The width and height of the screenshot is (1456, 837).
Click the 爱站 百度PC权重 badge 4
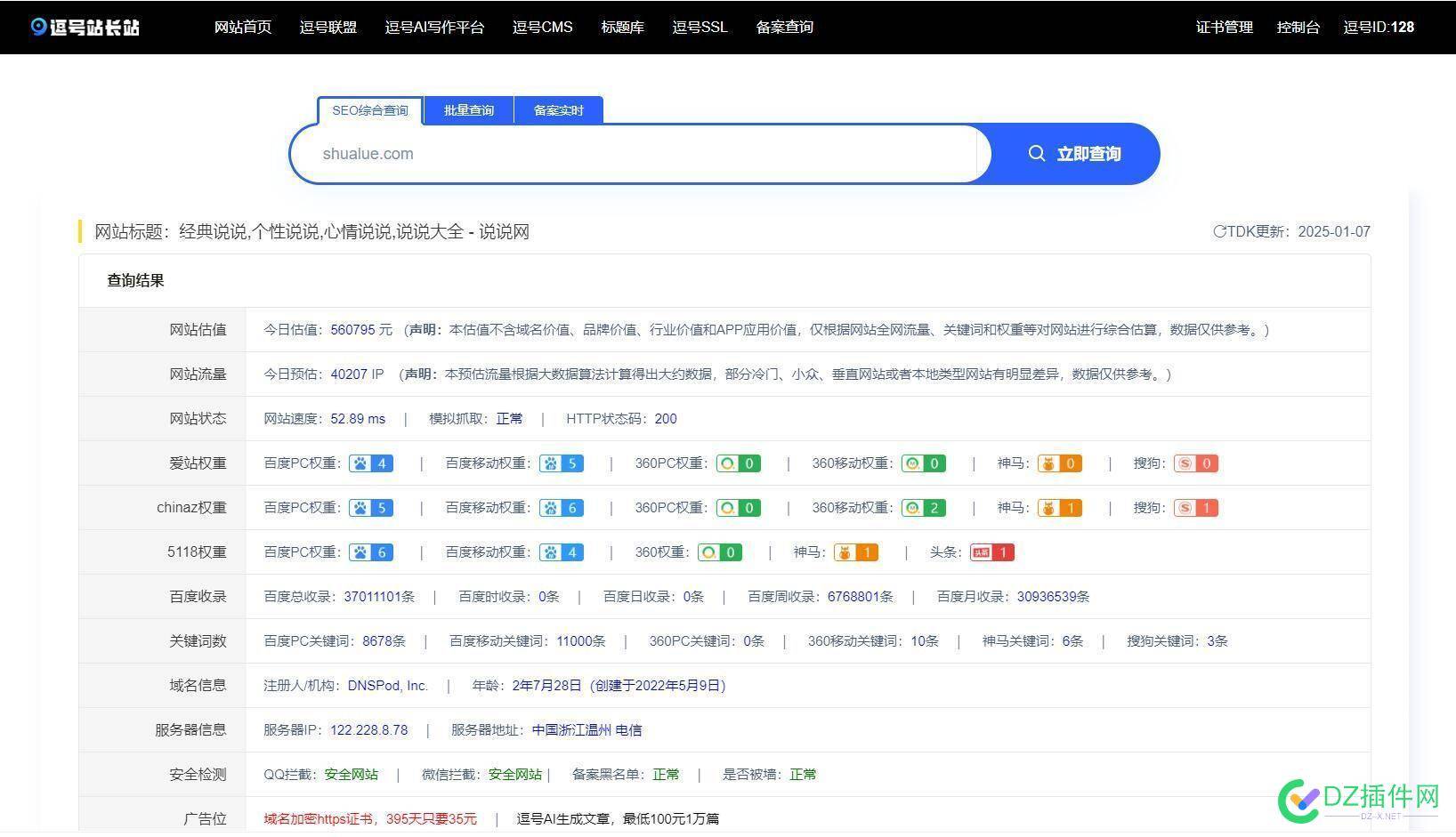click(371, 463)
